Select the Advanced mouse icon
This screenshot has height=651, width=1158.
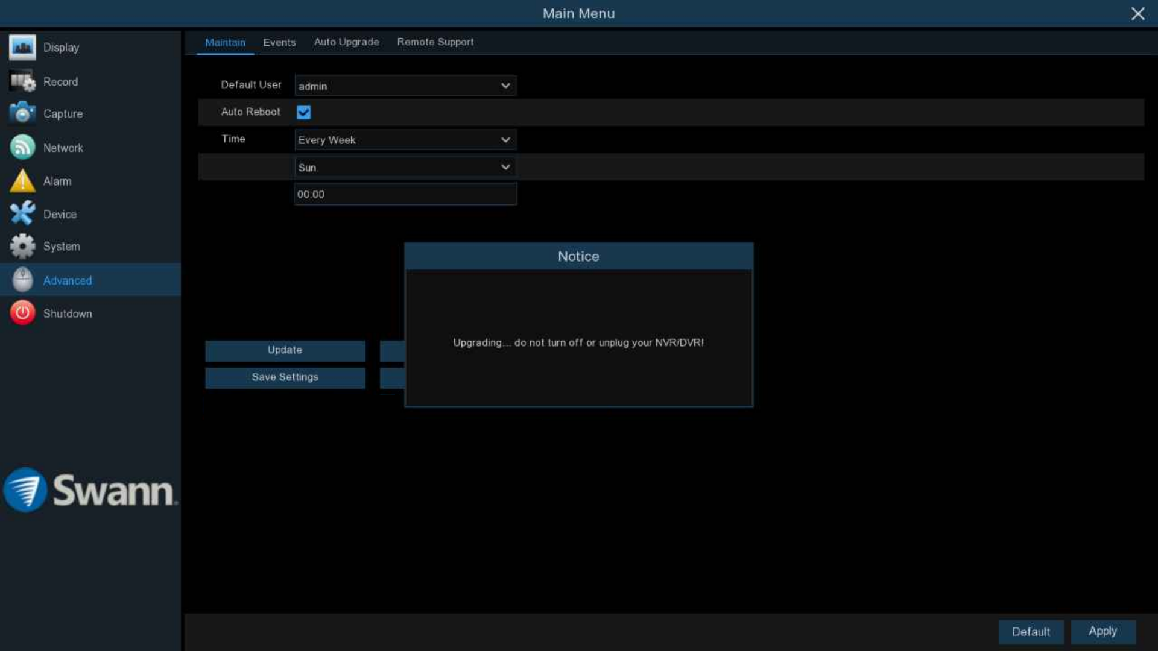tap(22, 279)
